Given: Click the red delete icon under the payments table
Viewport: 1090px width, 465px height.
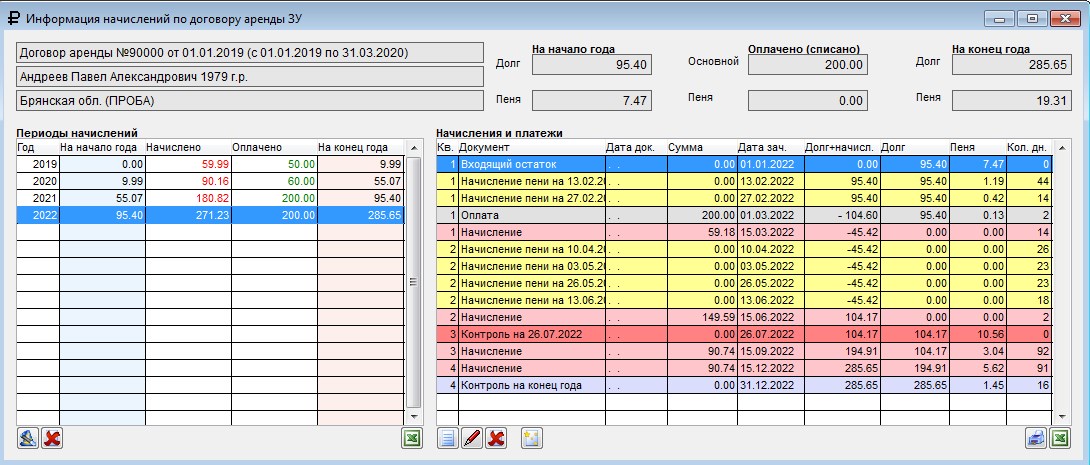Looking at the screenshot, I should point(495,438).
